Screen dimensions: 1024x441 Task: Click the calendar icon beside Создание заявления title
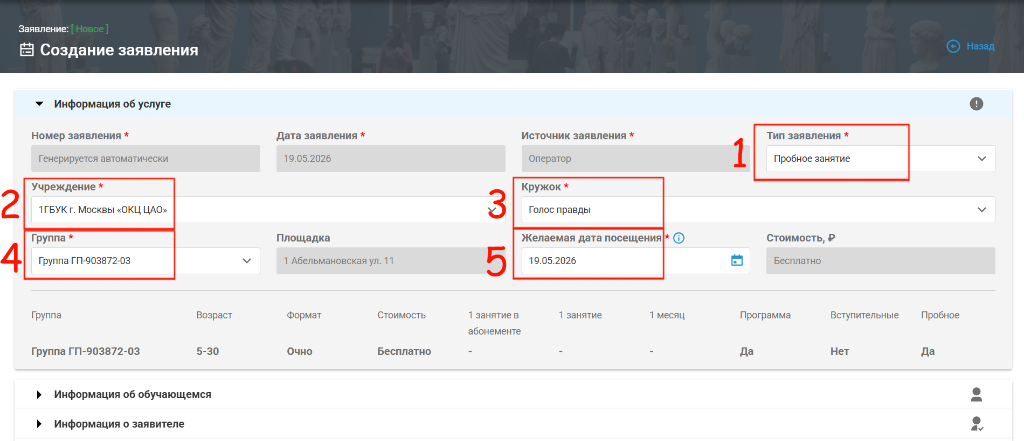27,50
